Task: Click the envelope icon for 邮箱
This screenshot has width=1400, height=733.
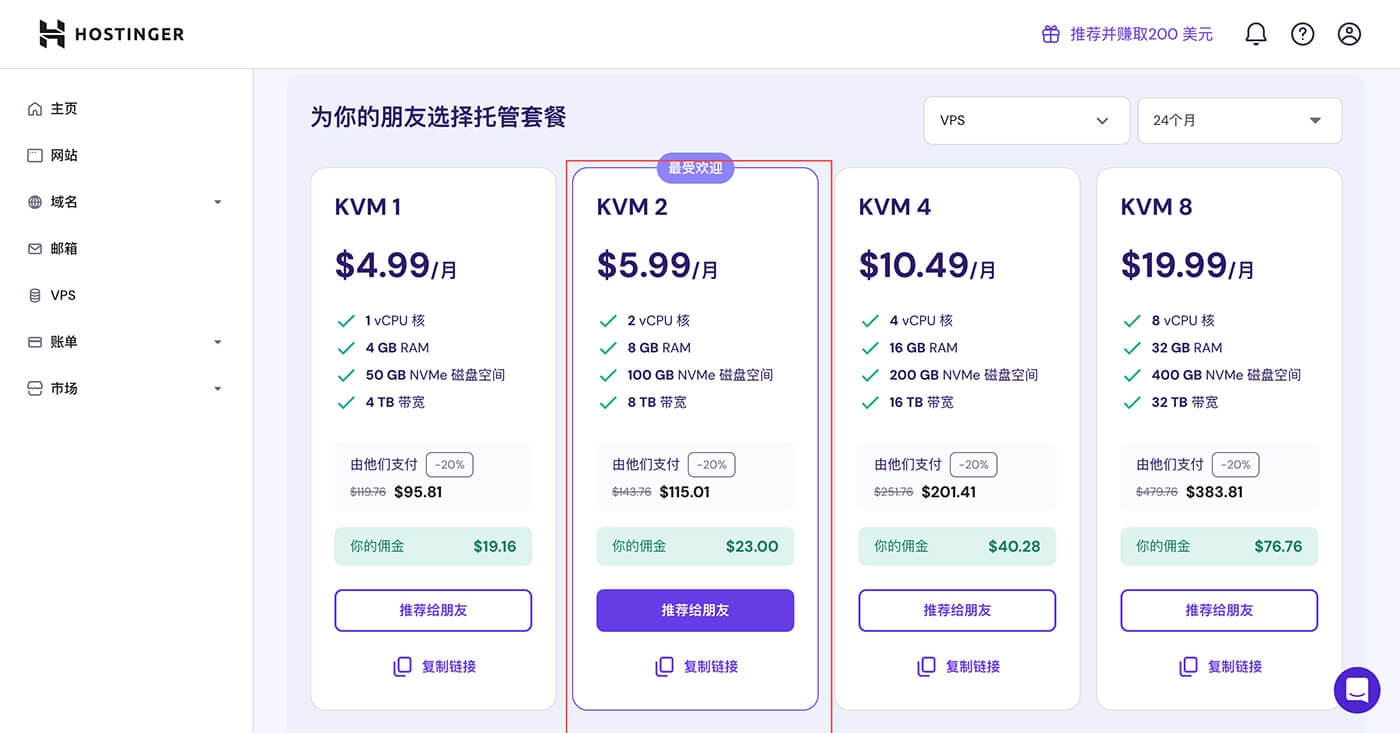Action: [35, 248]
